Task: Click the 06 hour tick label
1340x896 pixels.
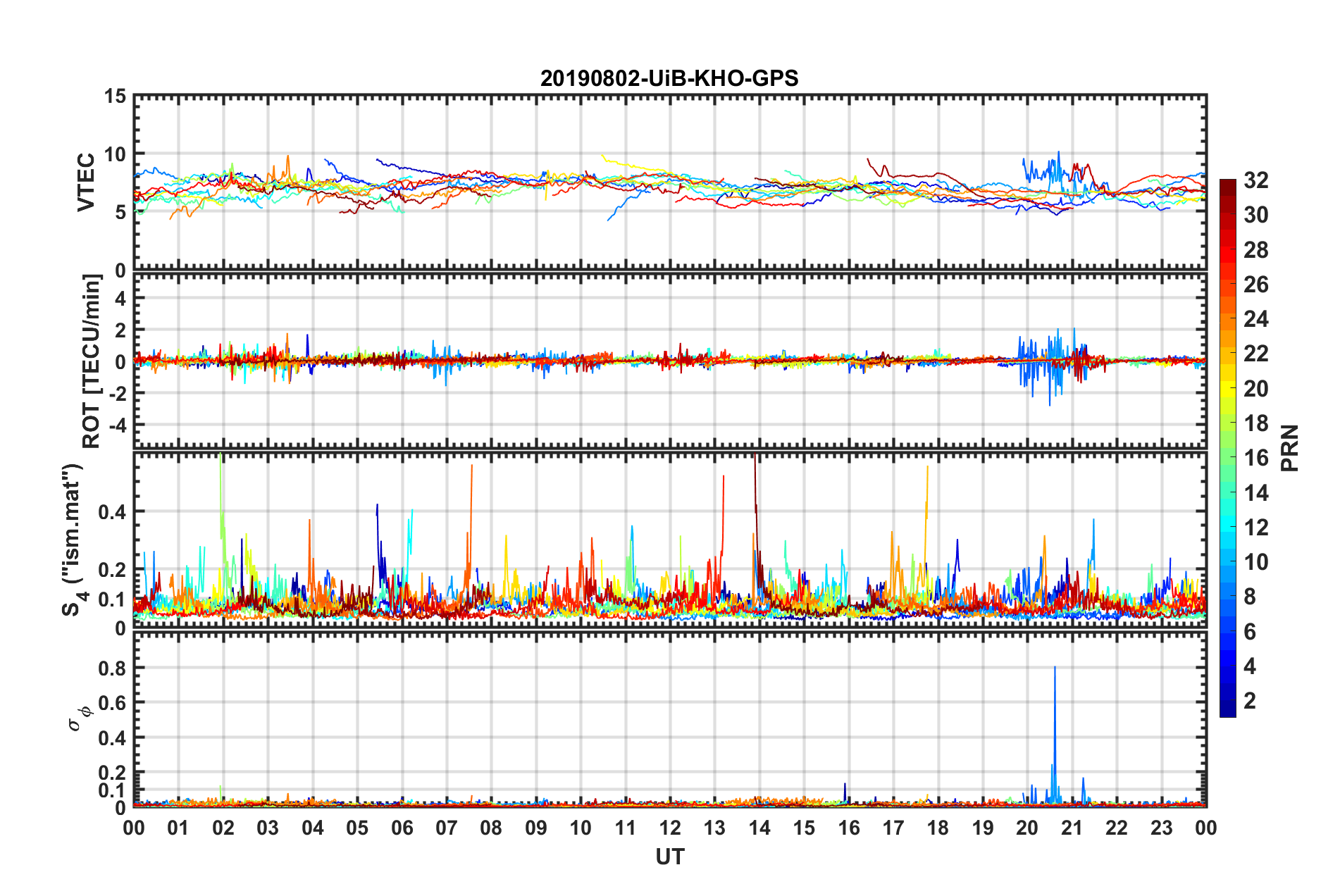Action: (x=402, y=828)
